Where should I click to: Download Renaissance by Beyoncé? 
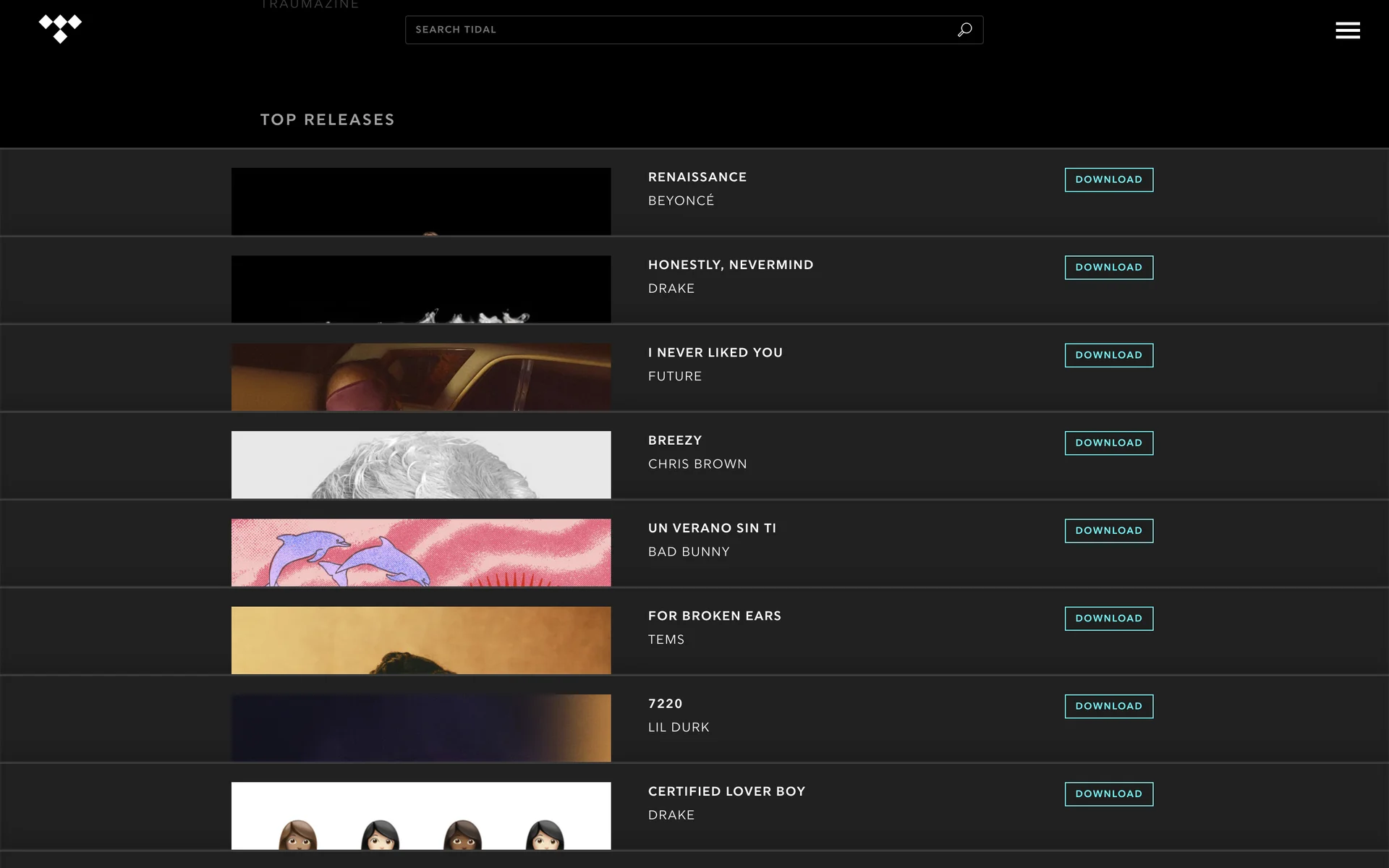coord(1108,179)
